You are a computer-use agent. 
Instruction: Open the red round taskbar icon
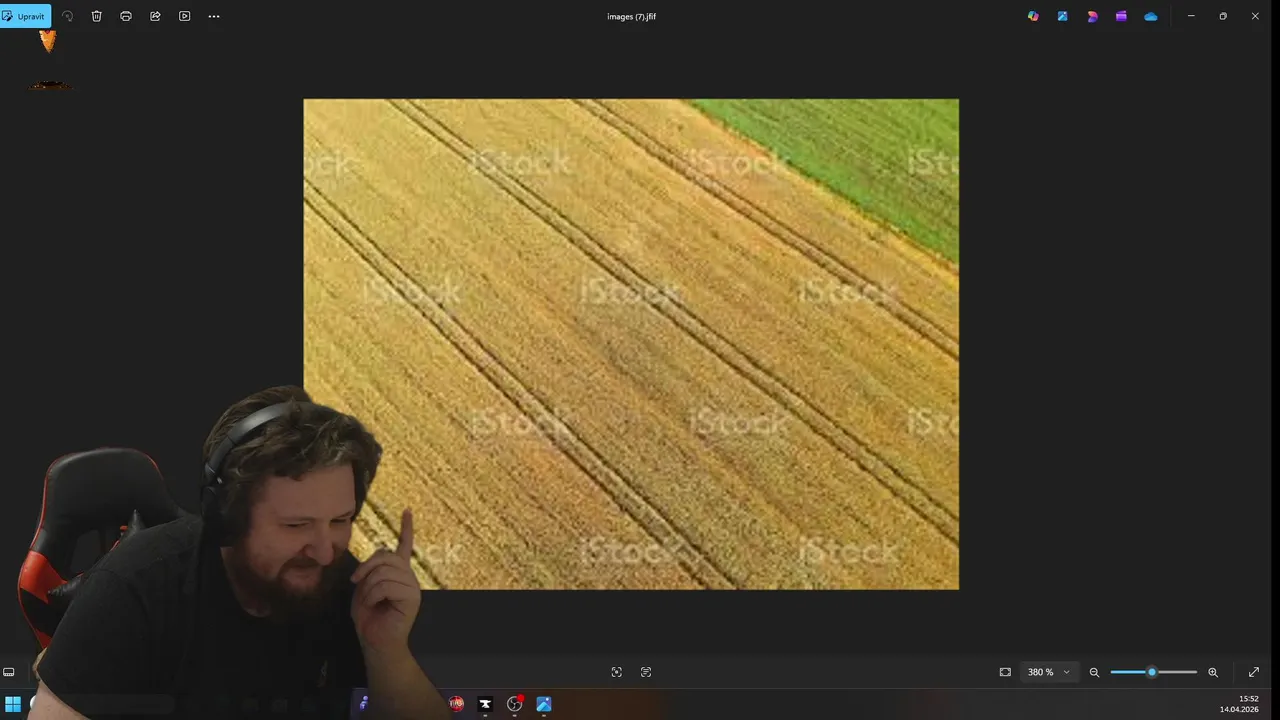[456, 704]
